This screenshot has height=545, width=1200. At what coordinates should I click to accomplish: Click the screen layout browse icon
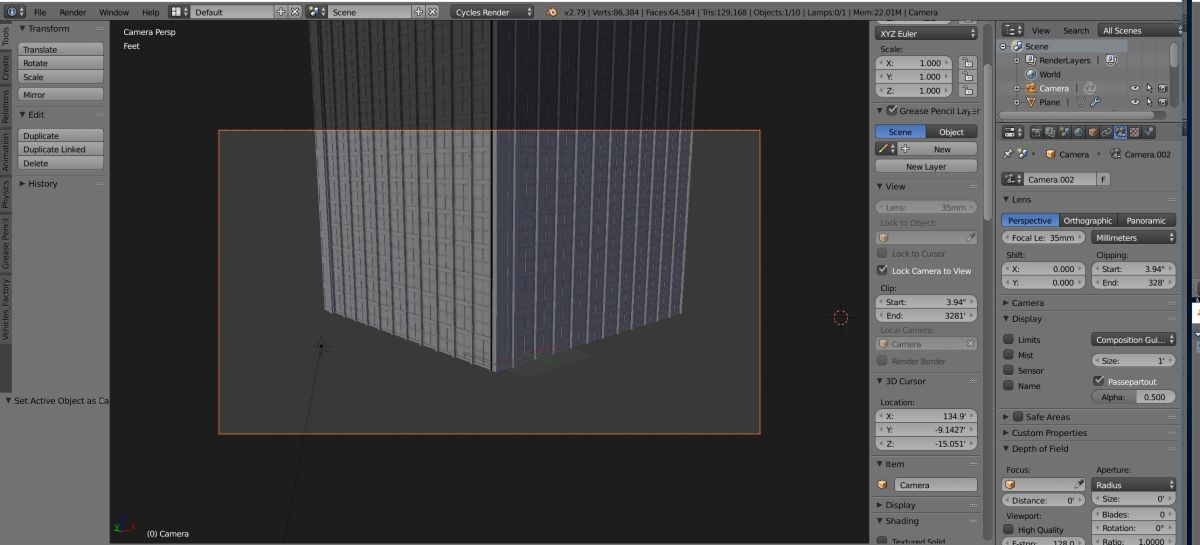[179, 12]
